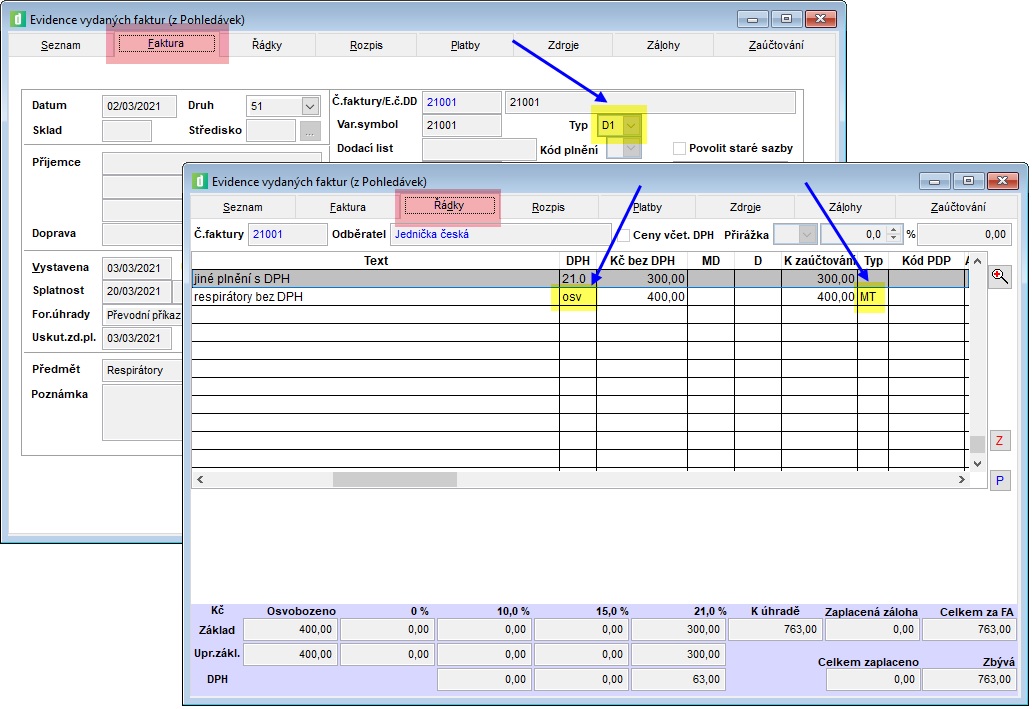Image resolution: width=1032 pixels, height=709 pixels.
Task: Click the app icon in the front window title bar
Action: click(200, 181)
